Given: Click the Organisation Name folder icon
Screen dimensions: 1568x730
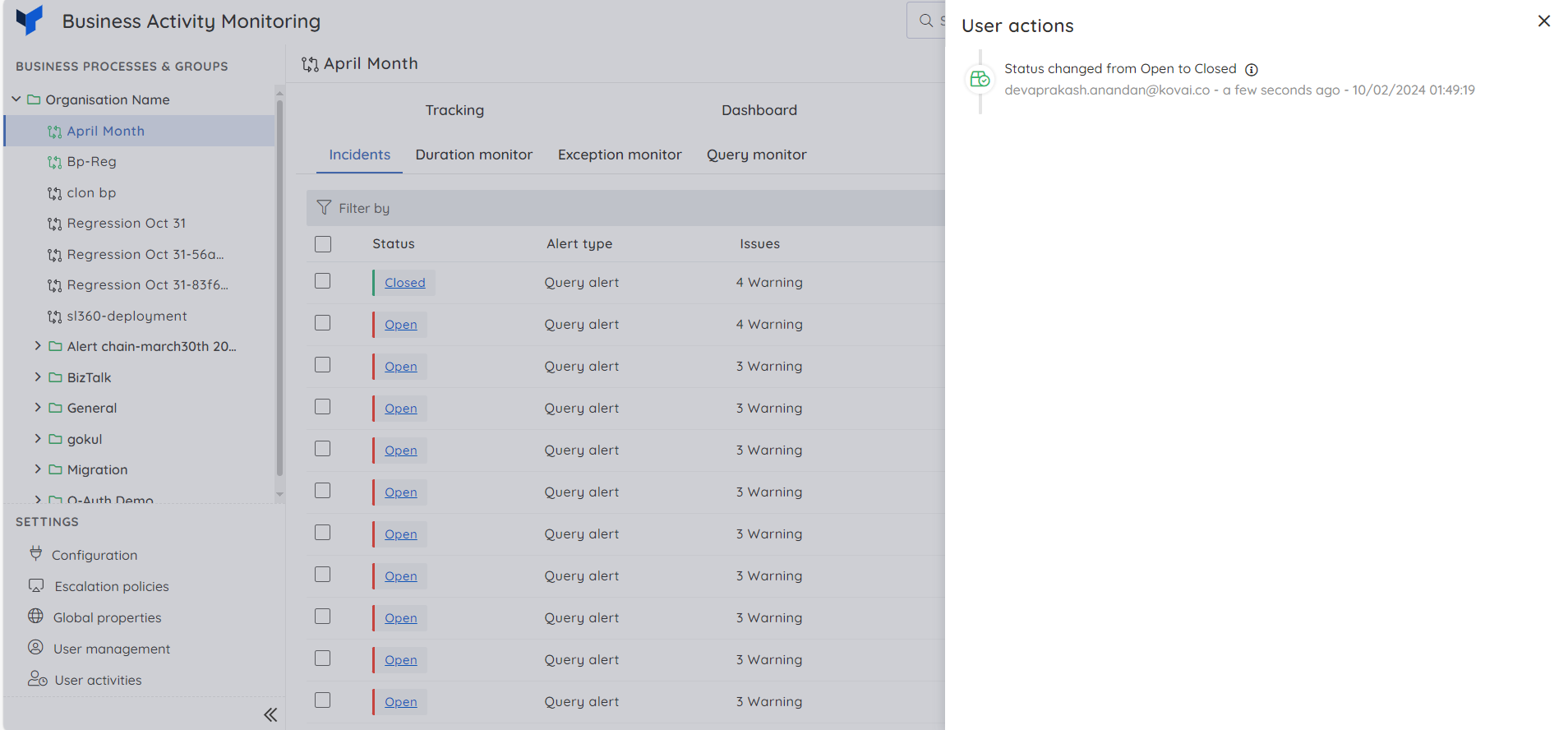Looking at the screenshot, I should pos(34,99).
